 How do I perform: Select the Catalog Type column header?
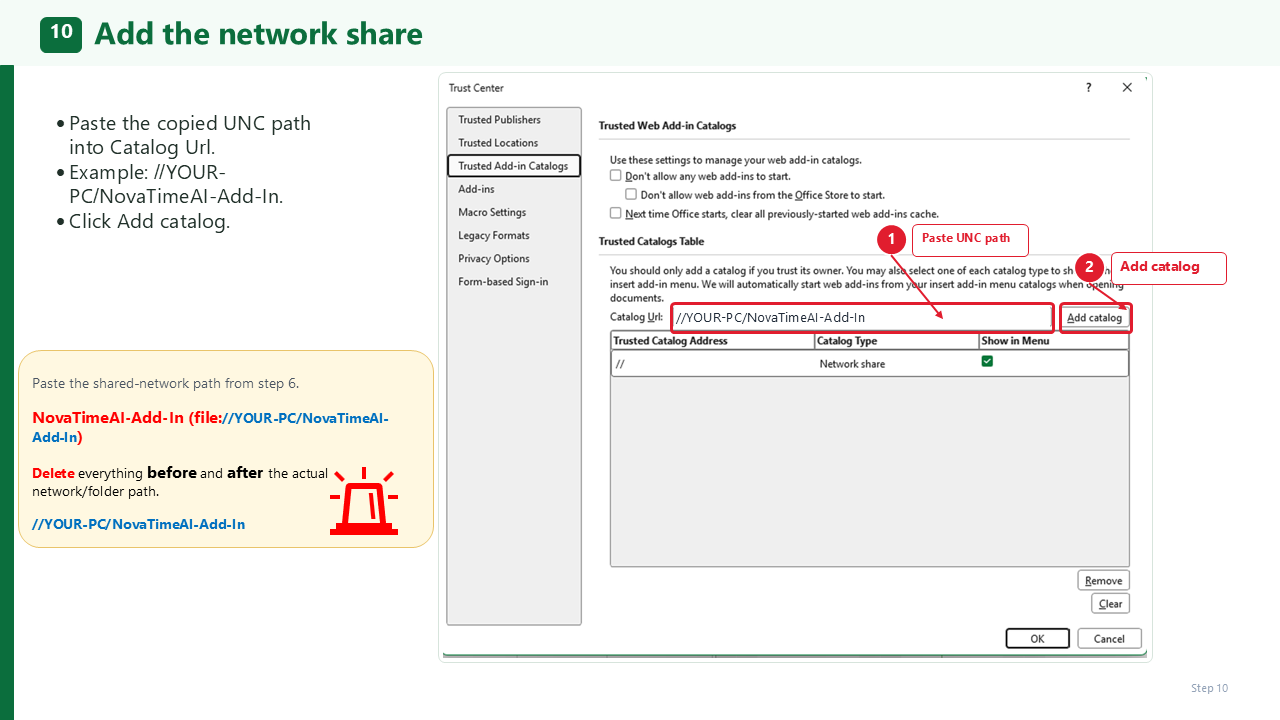tap(897, 341)
